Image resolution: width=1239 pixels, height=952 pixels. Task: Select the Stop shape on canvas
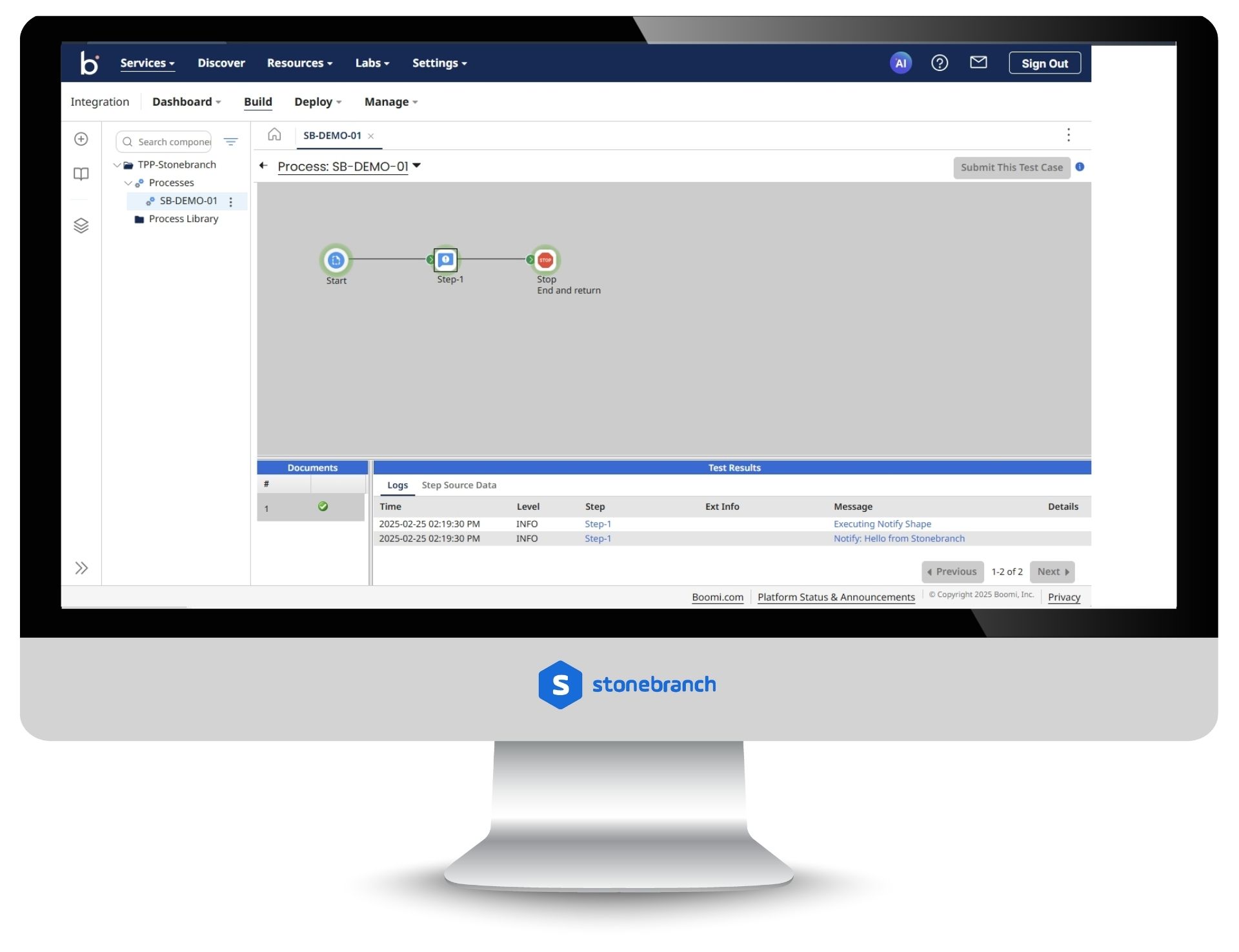click(x=545, y=260)
